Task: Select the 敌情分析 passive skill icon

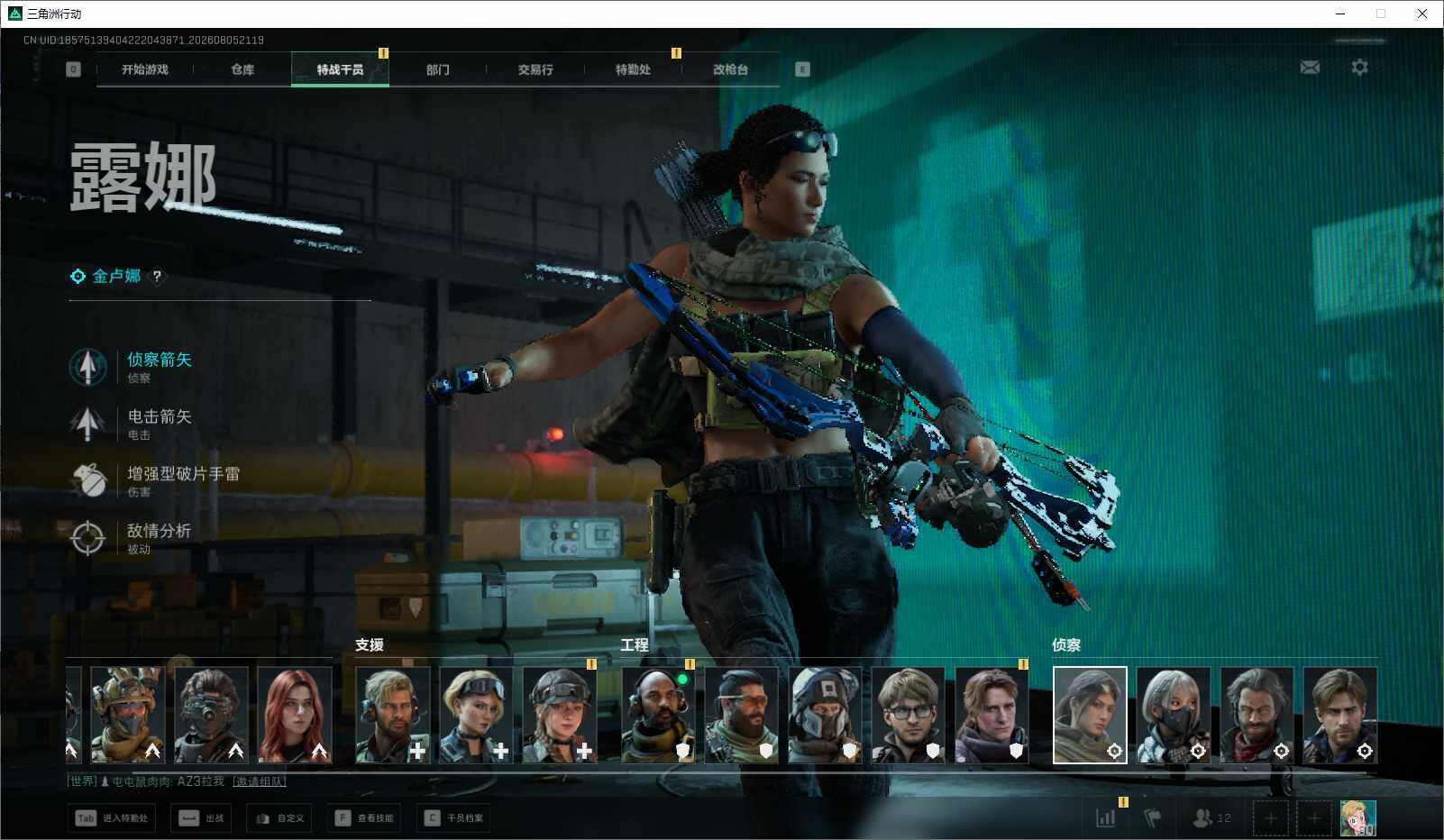Action: 87,538
